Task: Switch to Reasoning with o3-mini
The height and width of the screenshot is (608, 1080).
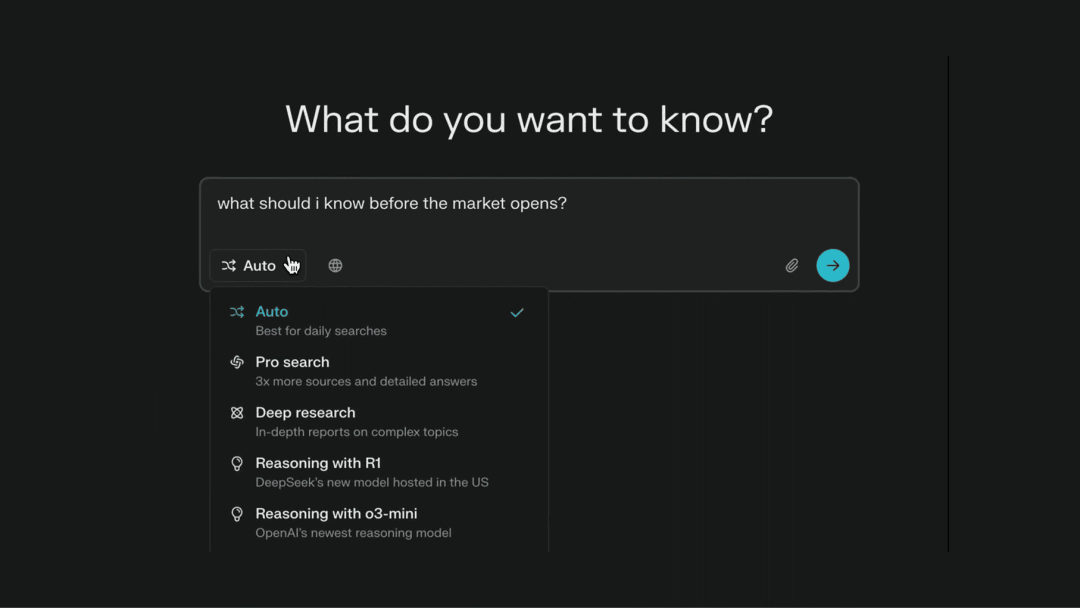Action: coord(379,523)
